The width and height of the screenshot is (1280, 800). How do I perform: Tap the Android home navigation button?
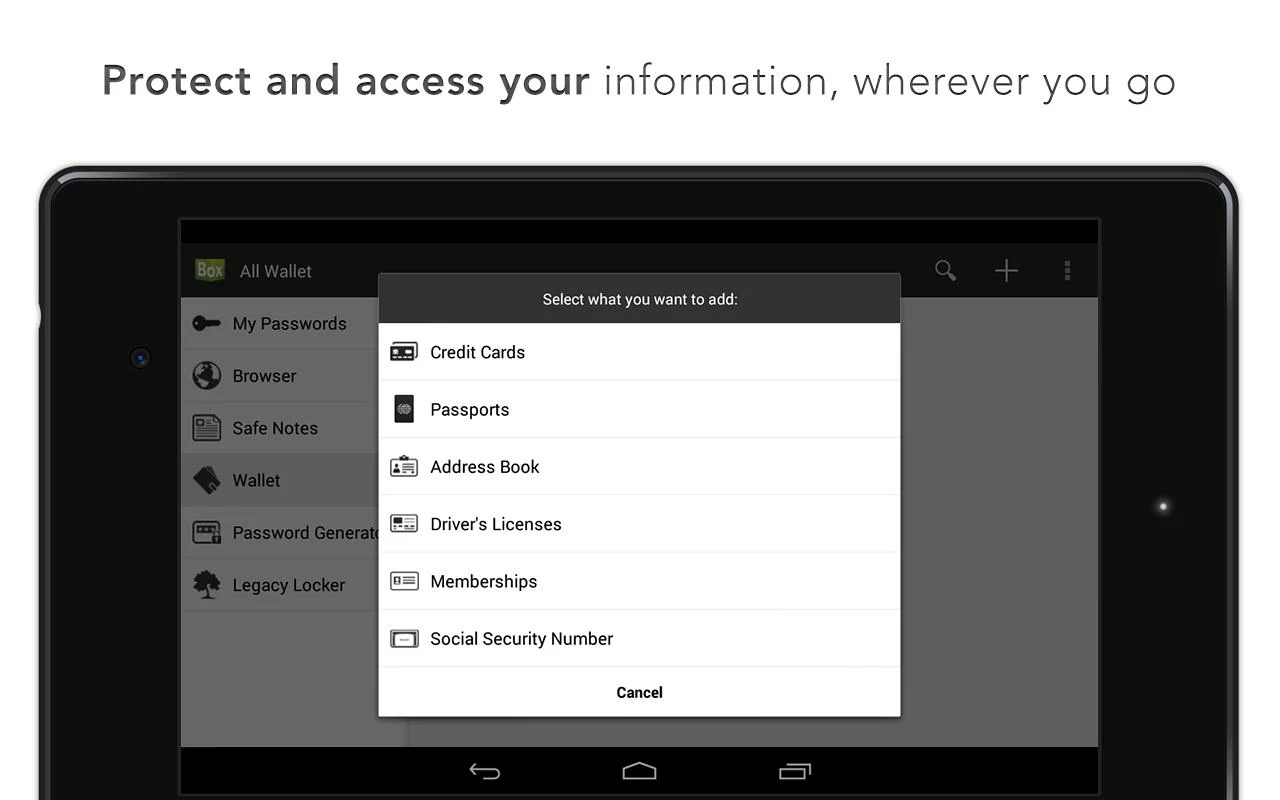[x=639, y=771]
